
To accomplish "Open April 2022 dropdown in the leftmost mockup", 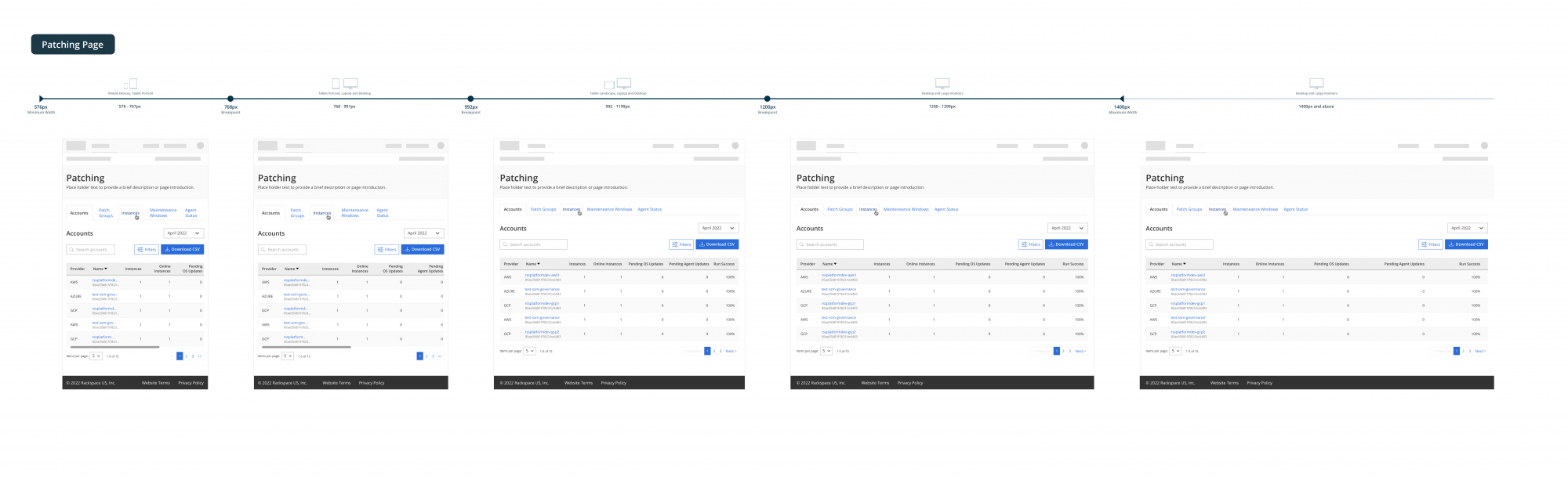I will pyautogui.click(x=184, y=233).
